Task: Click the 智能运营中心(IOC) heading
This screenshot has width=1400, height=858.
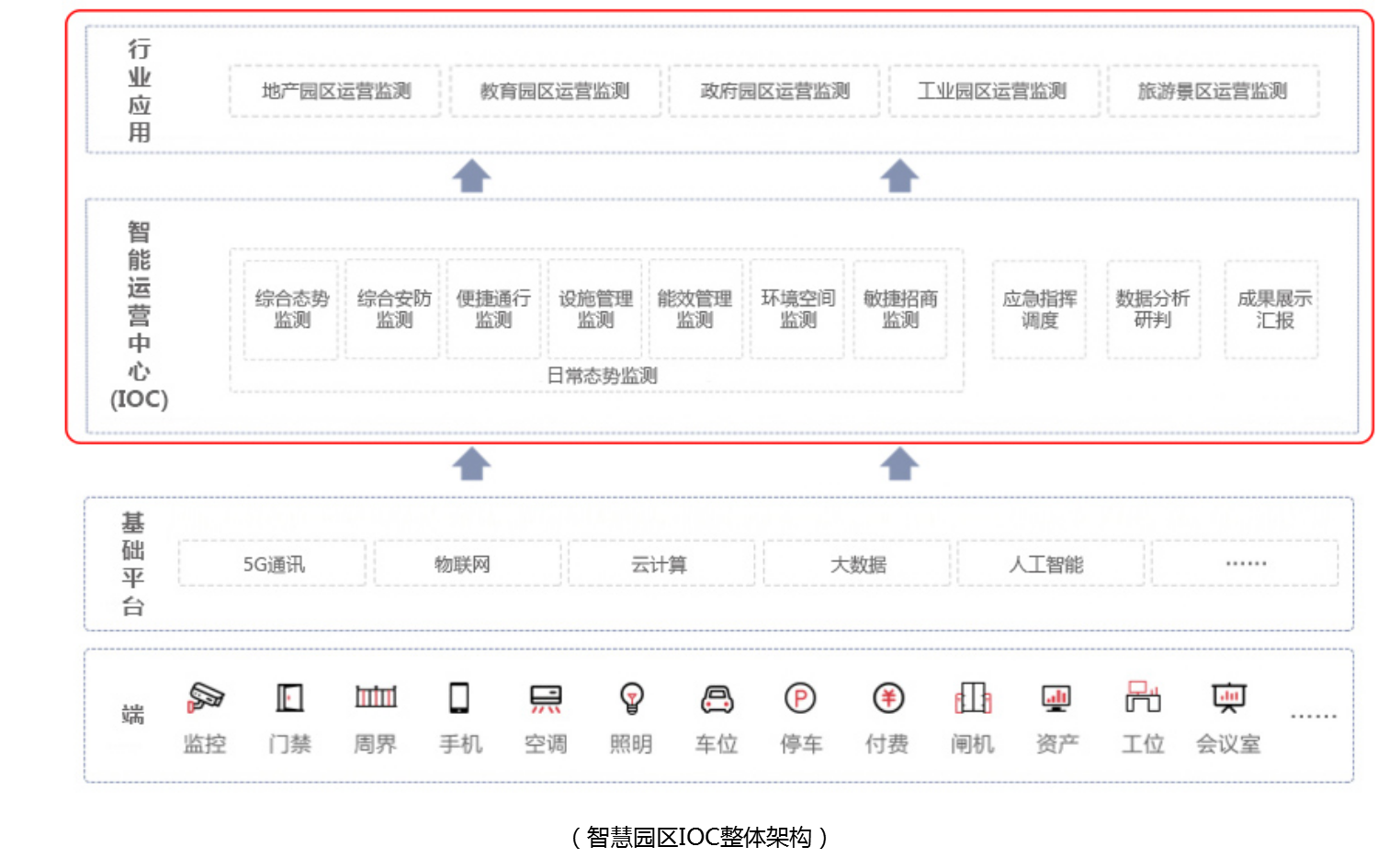Action: click(139, 315)
